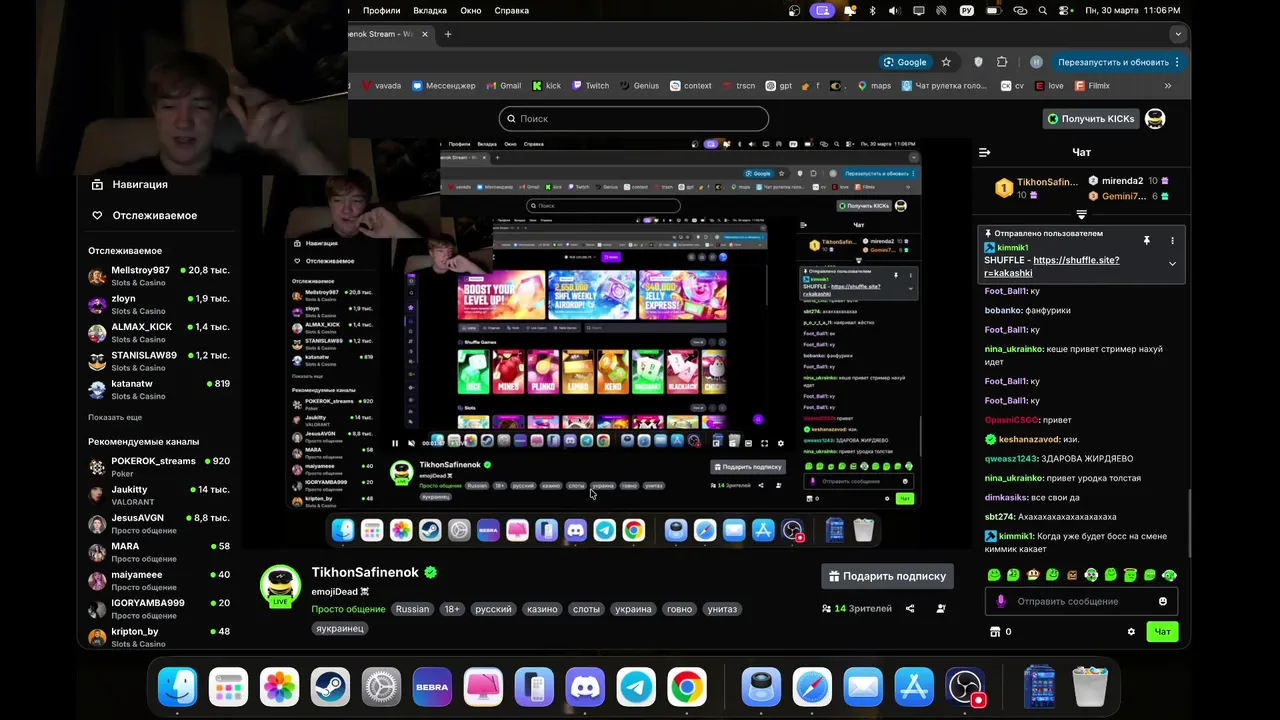1280x720 pixels.
Task: Open the Профили menu
Action: (381, 10)
